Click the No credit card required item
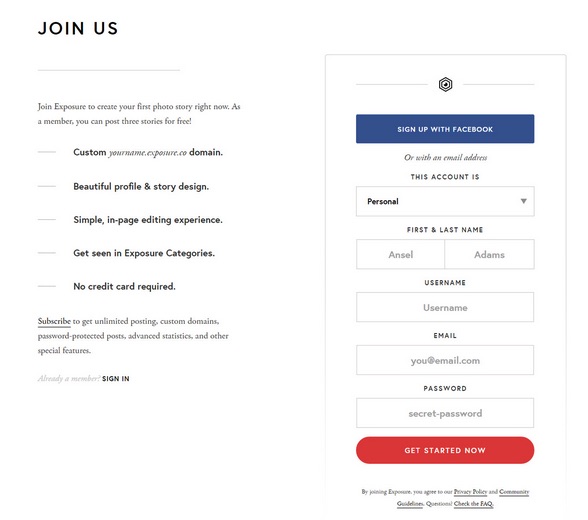The width and height of the screenshot is (588, 520). click(124, 286)
